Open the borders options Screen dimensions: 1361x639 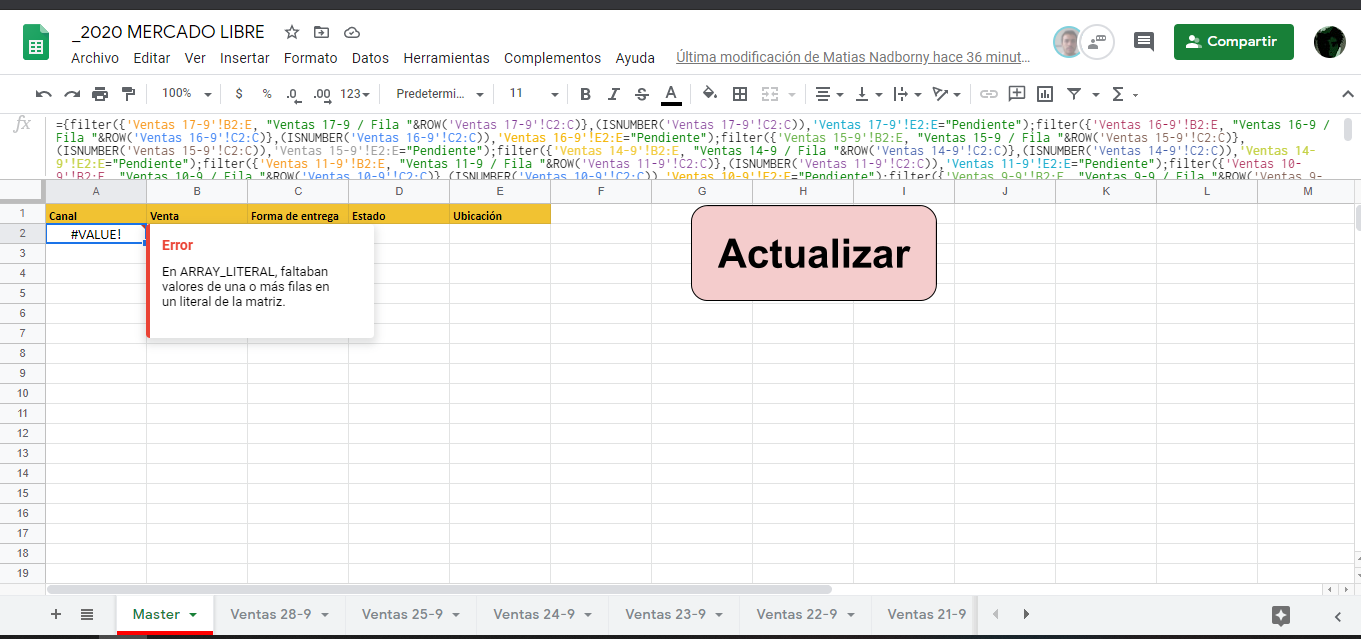tap(740, 94)
